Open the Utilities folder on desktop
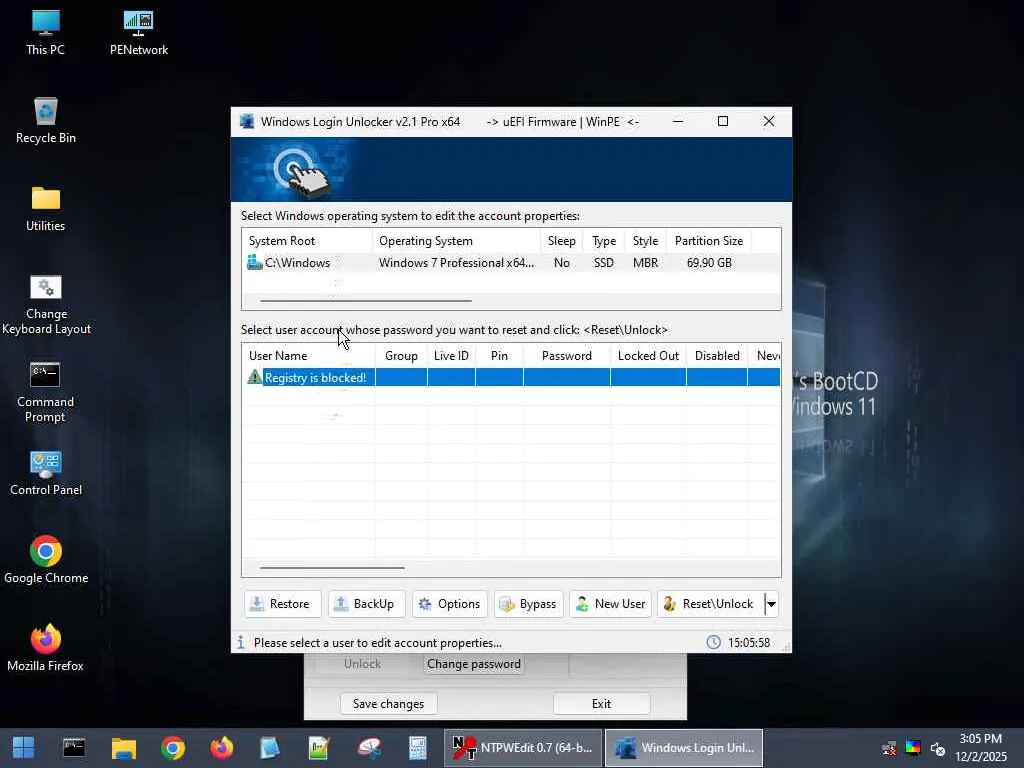Screen dimensions: 1024x768 click(x=46, y=208)
